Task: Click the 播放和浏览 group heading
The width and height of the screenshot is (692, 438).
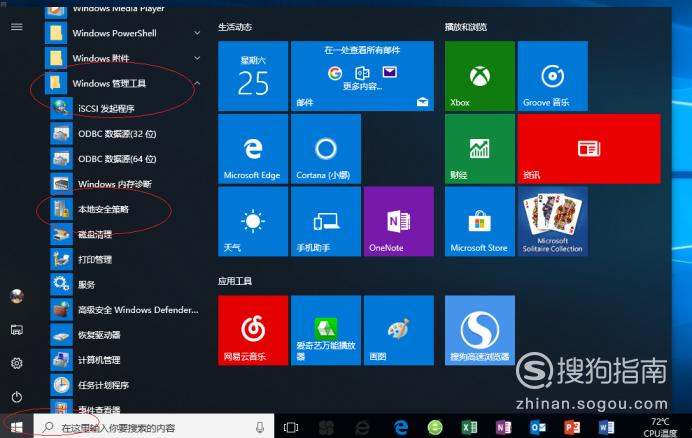Action: click(466, 27)
